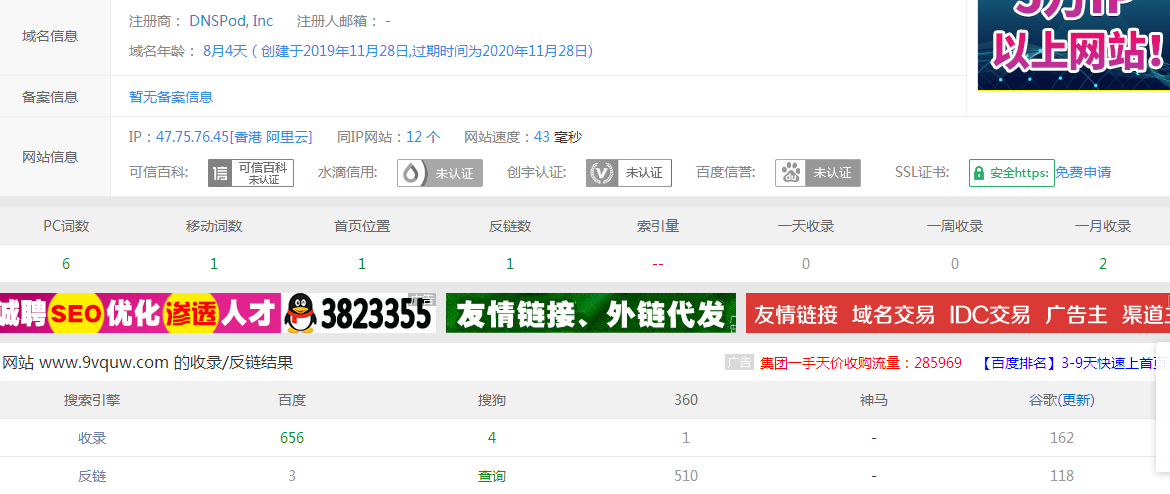
Task: Click the 首页位置 value 1
Action: (x=362, y=263)
